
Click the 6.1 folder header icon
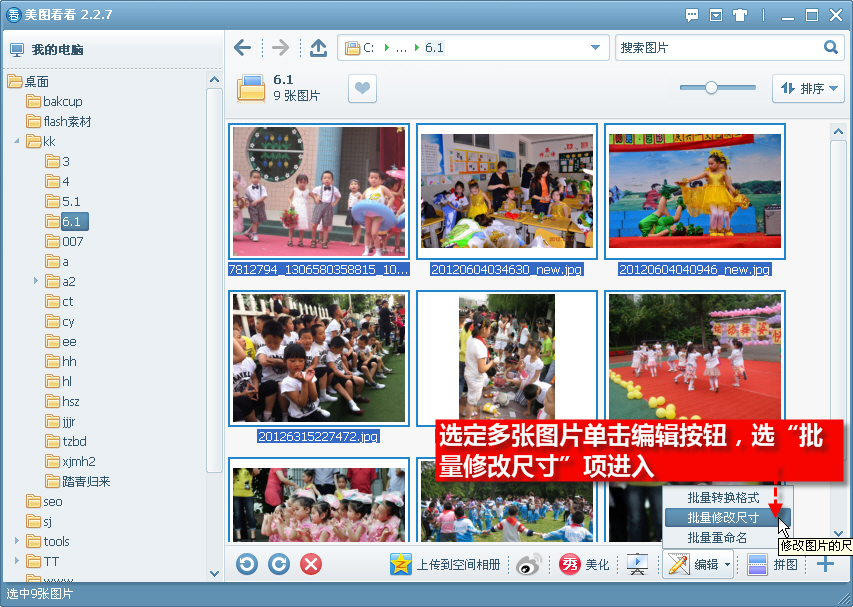(x=251, y=89)
